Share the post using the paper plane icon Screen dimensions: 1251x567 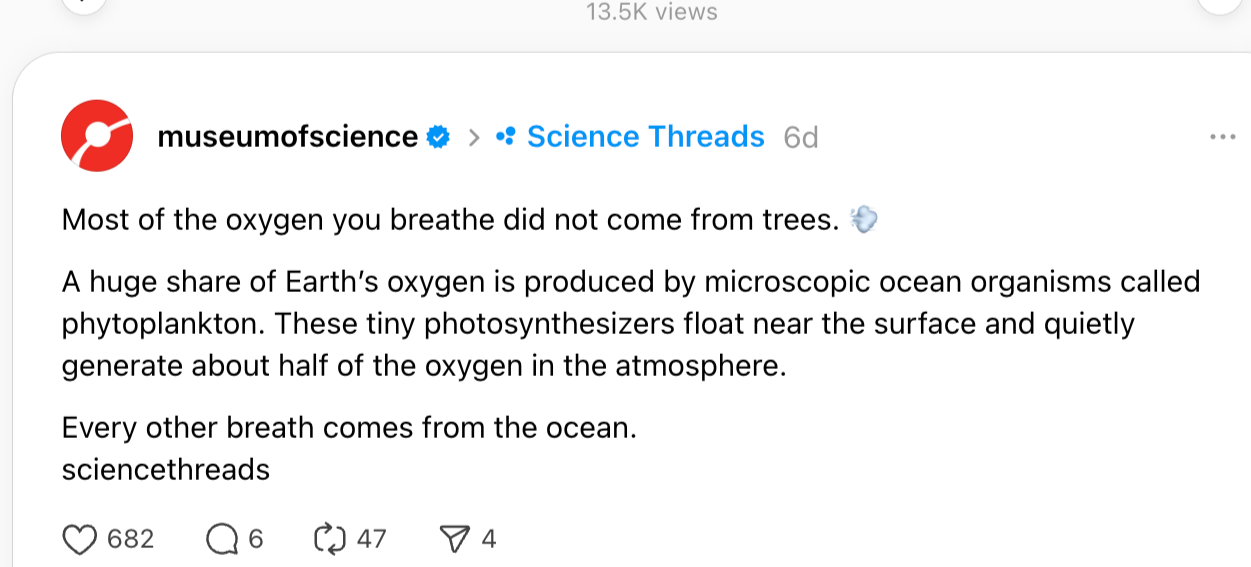click(455, 540)
